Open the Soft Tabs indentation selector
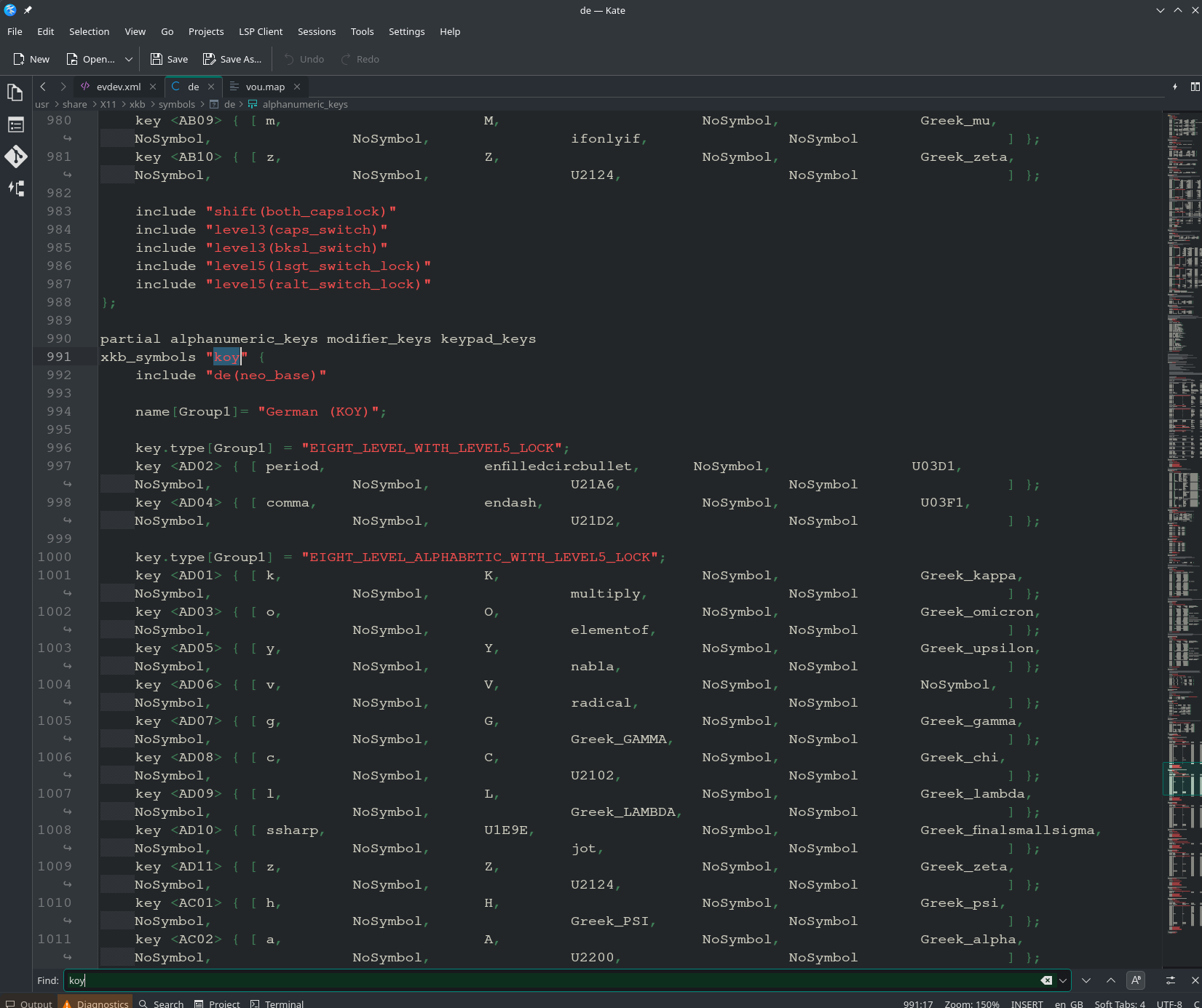The image size is (1202, 1008). click(x=1119, y=1004)
